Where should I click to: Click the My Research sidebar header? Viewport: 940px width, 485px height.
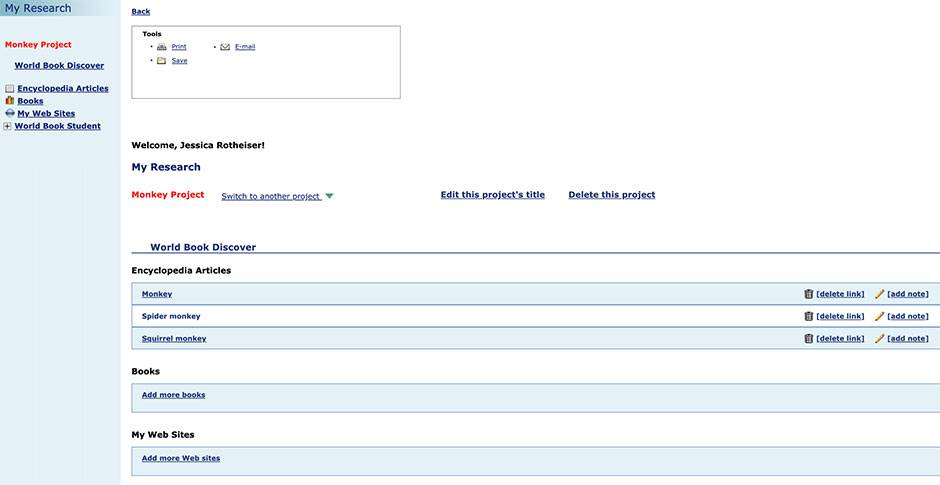pyautogui.click(x=38, y=8)
